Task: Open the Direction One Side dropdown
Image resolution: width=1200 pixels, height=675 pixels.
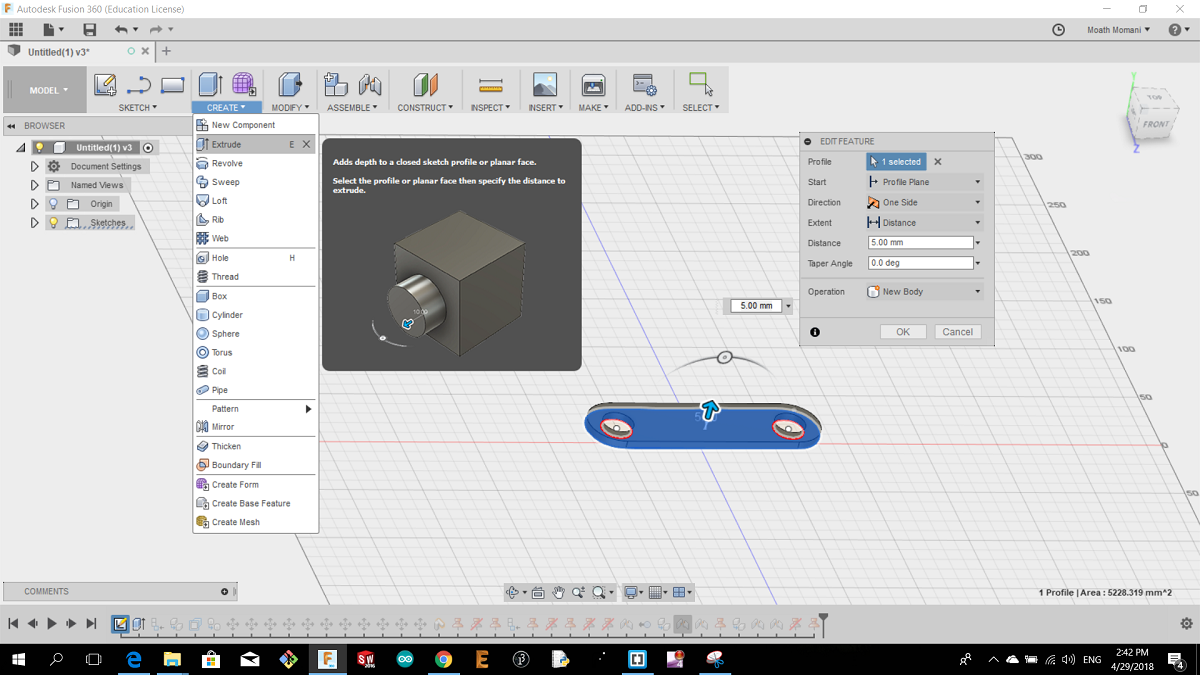Action: [925, 202]
